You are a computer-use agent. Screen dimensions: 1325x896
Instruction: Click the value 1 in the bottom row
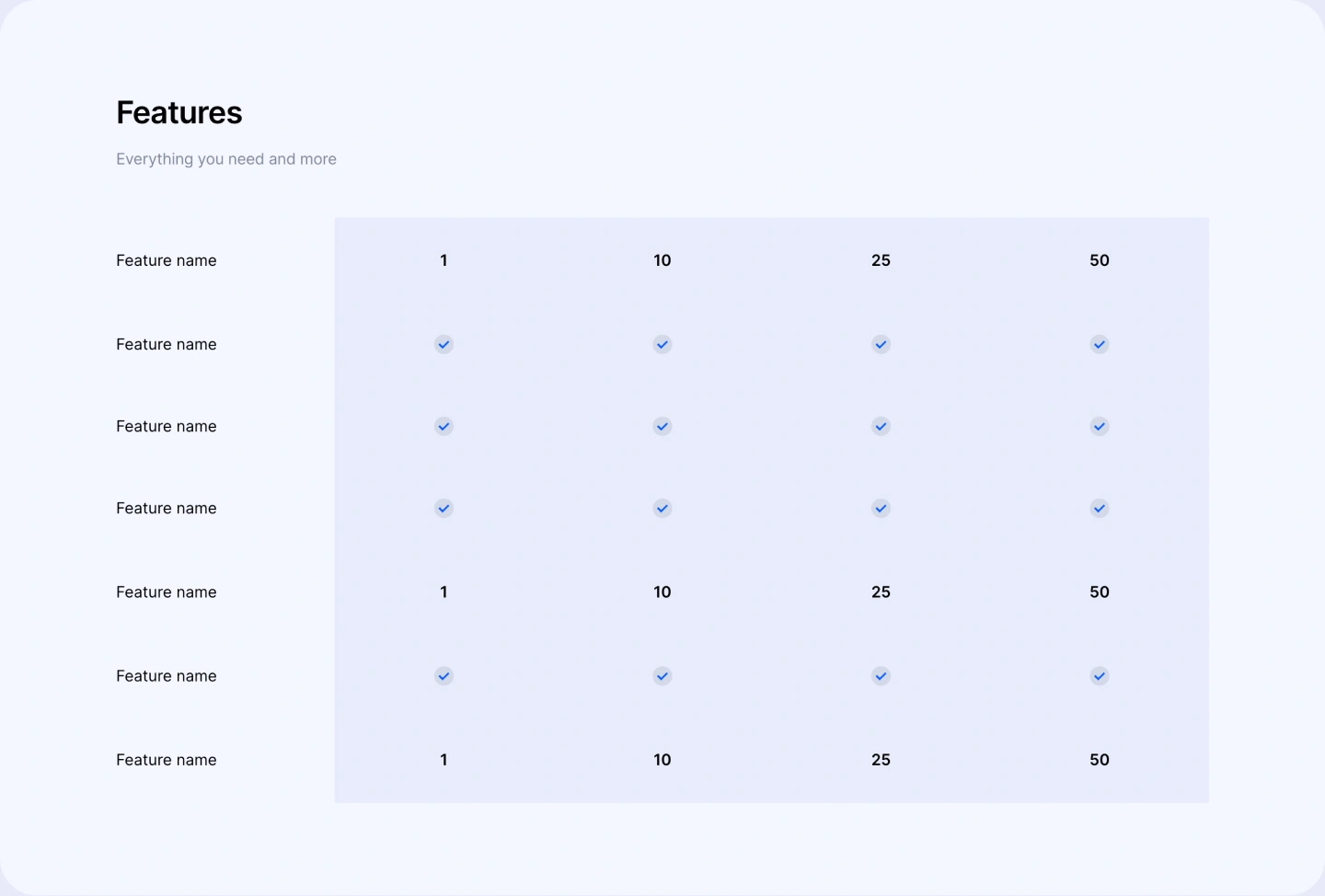444,760
